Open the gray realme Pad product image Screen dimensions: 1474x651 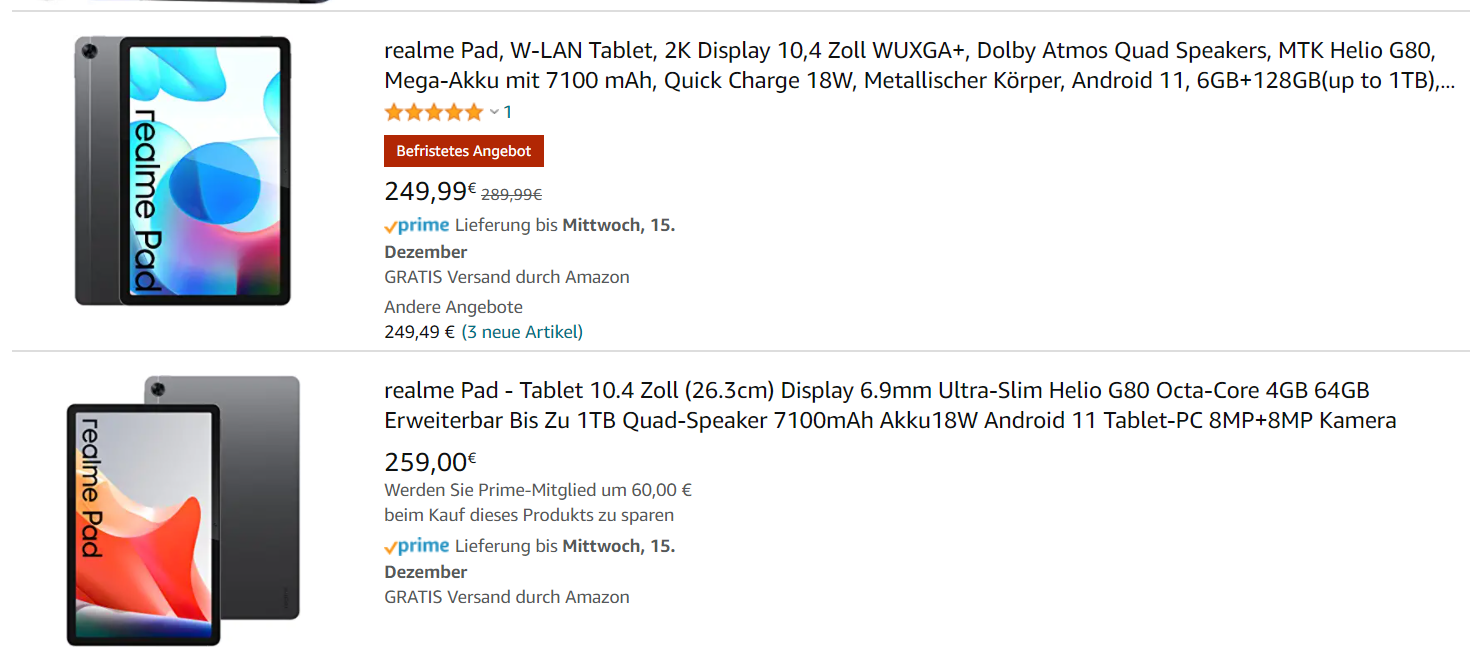click(x=182, y=171)
